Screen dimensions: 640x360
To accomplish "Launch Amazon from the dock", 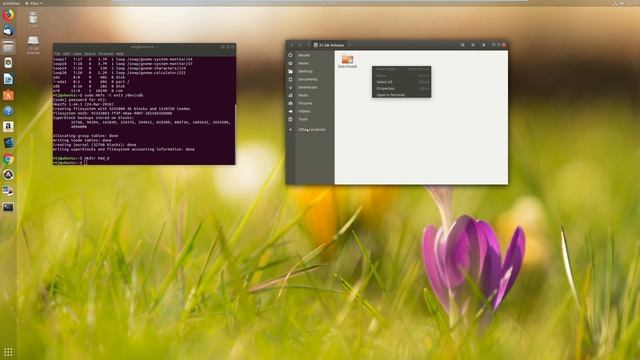I will [x=8, y=127].
